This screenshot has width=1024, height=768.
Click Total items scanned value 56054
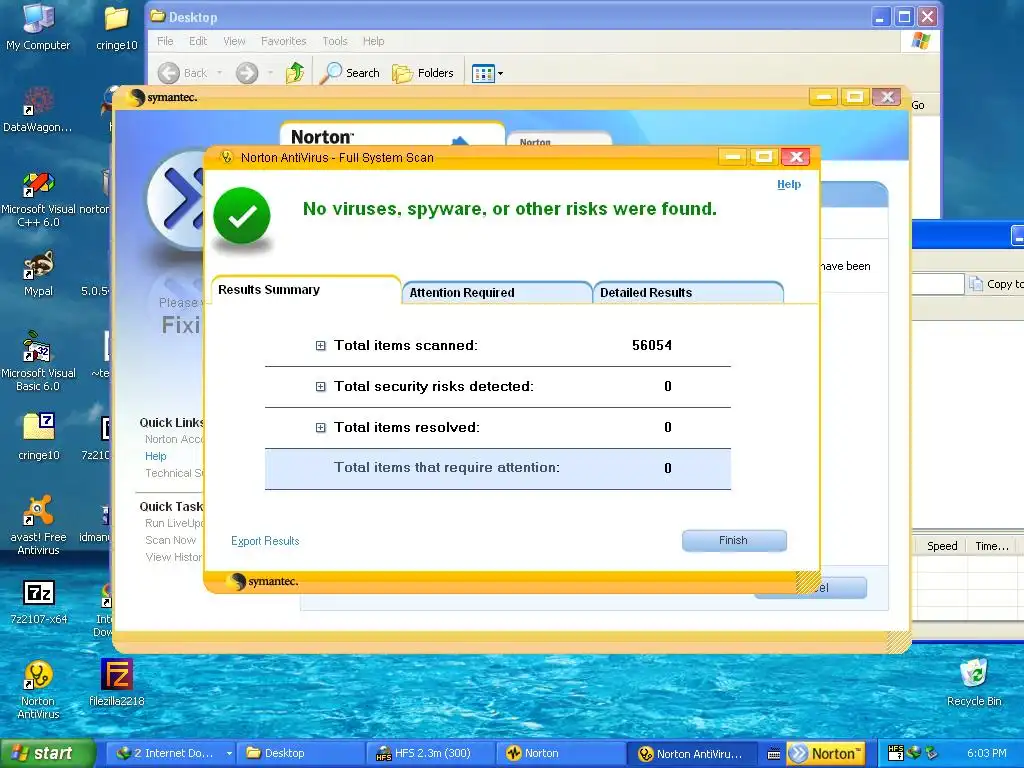pos(652,345)
